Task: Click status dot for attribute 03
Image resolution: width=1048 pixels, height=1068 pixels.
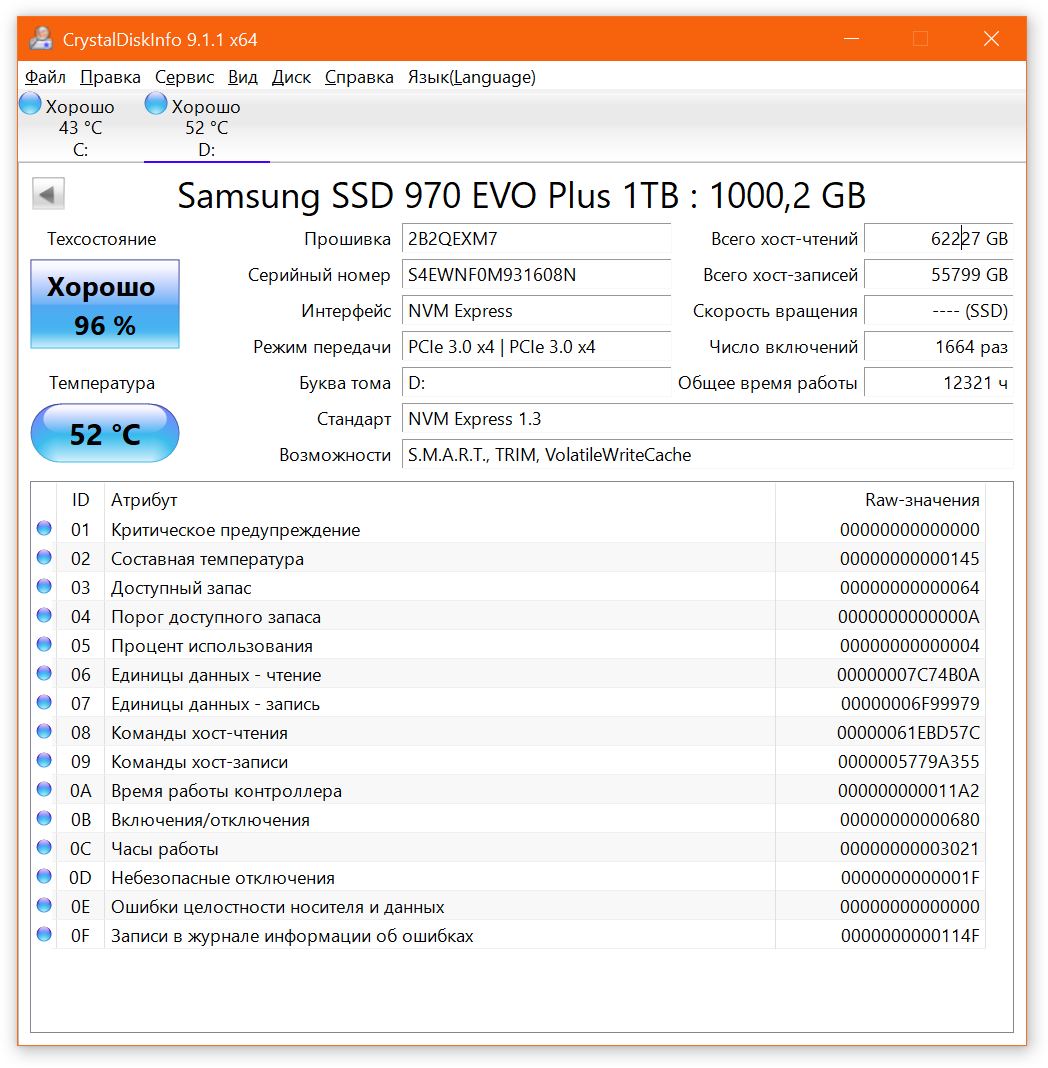Action: click(x=44, y=586)
